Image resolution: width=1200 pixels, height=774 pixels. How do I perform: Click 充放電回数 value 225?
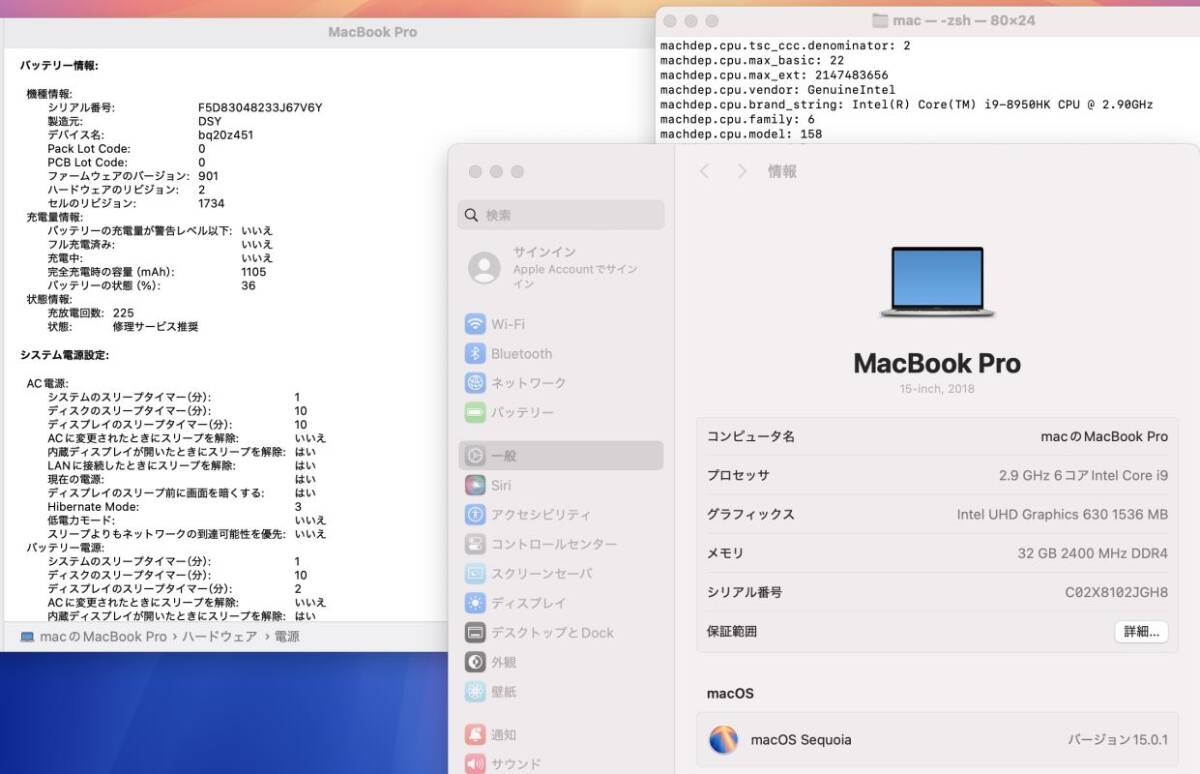pyautogui.click(x=123, y=313)
